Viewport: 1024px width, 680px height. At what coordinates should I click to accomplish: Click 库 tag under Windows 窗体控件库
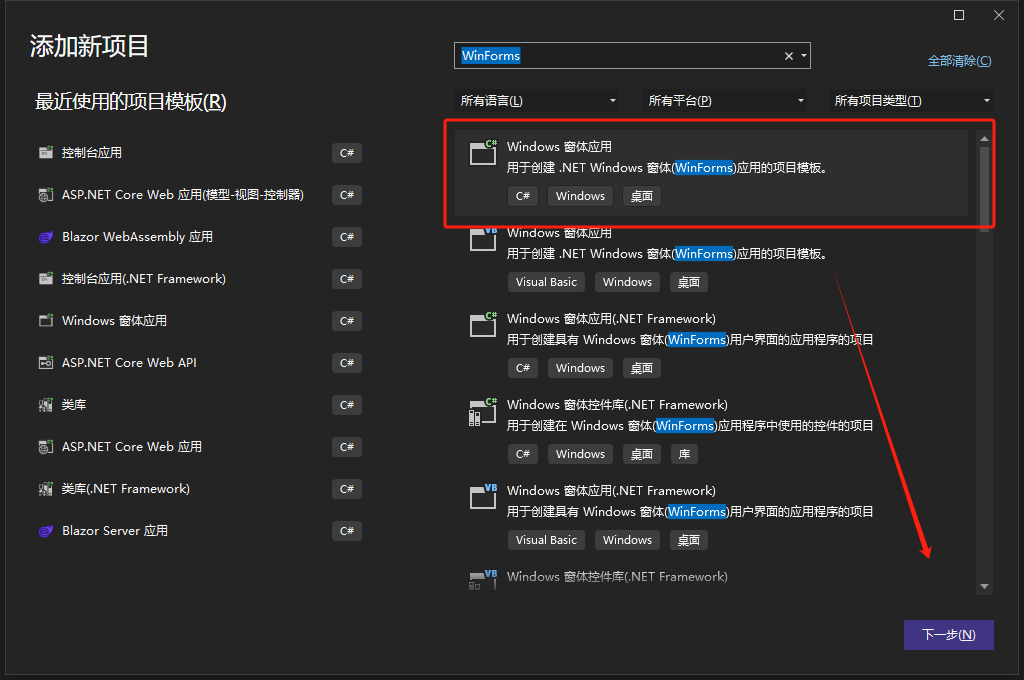(x=684, y=454)
